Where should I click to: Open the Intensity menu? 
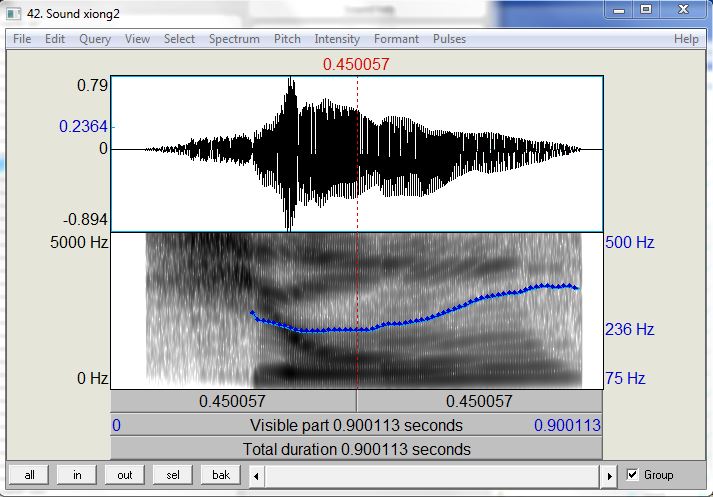[337, 39]
